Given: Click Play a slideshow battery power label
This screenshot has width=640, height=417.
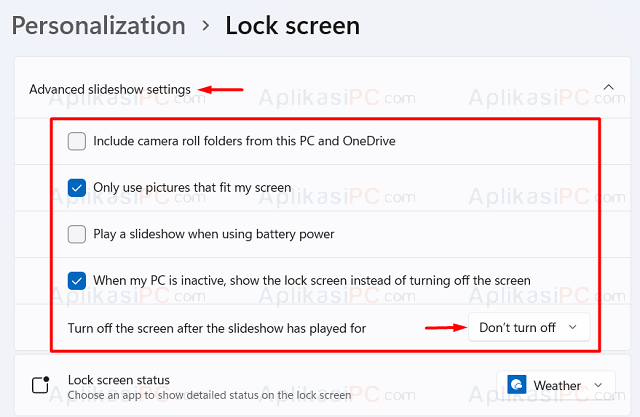Looking at the screenshot, I should coord(213,234).
